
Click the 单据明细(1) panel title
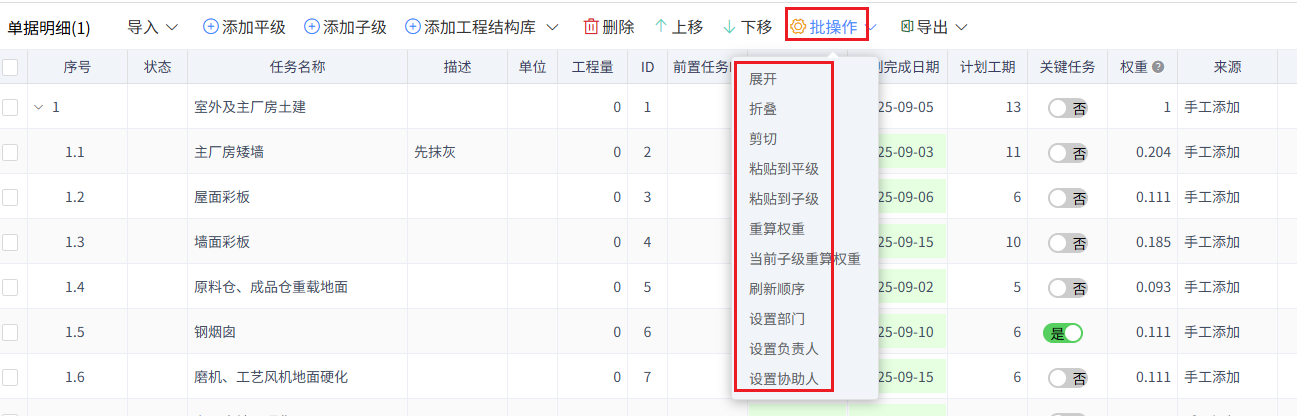pyautogui.click(x=49, y=27)
